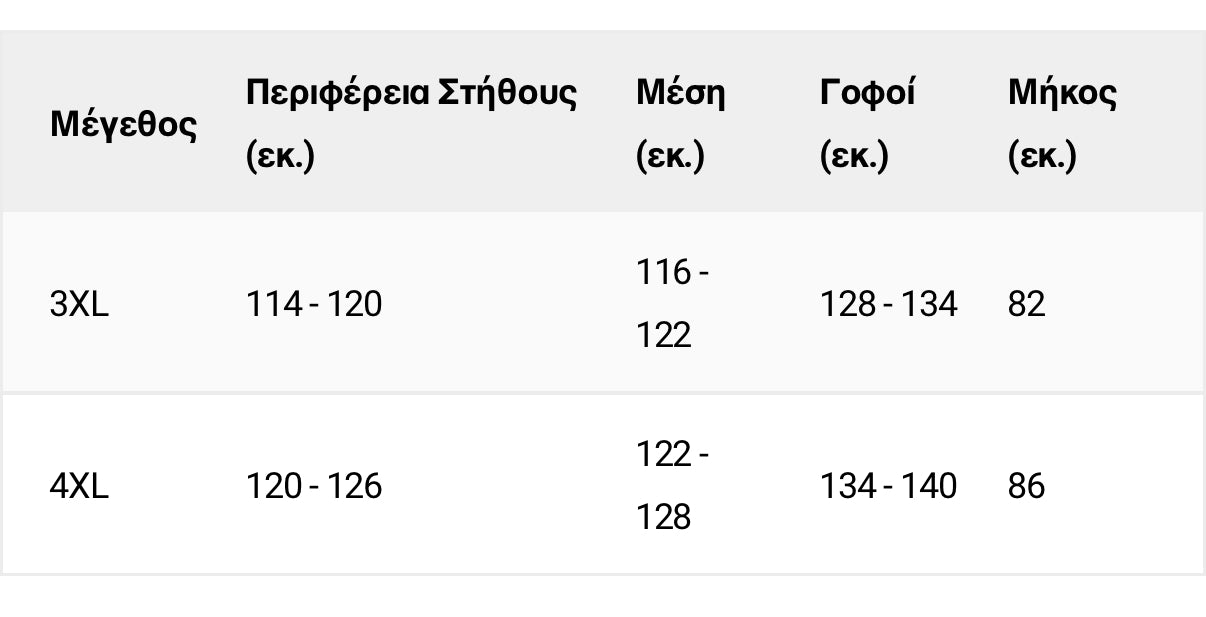1206x617 pixels.
Task: Click the Μήκος (εκ.) column header
Action: [1062, 124]
